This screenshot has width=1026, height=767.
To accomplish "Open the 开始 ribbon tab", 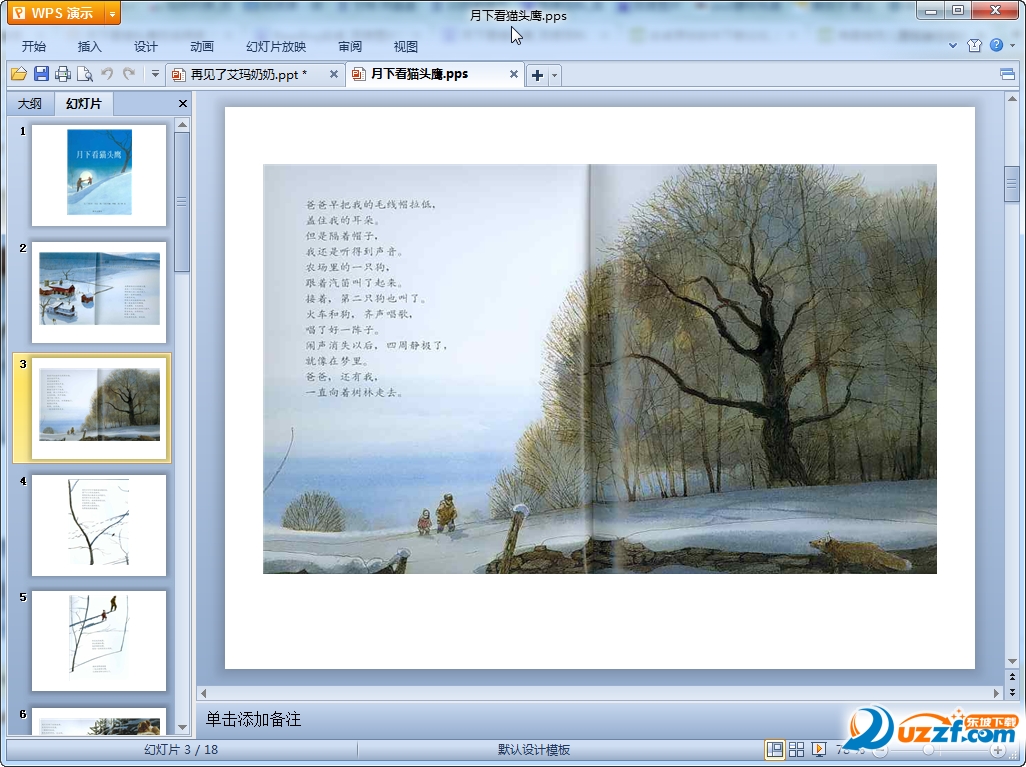I will 33,46.
